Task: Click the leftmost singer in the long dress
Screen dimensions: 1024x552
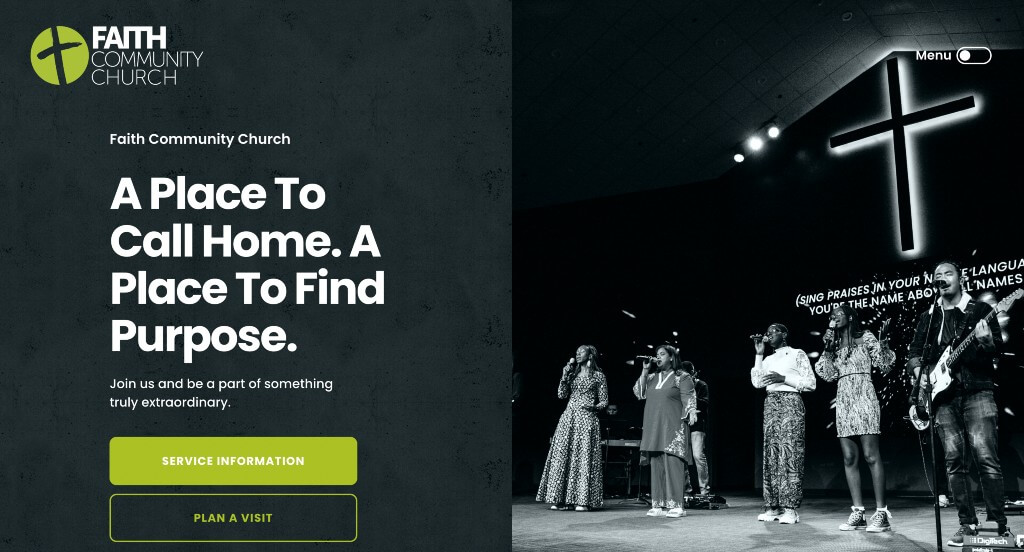Action: (x=574, y=427)
